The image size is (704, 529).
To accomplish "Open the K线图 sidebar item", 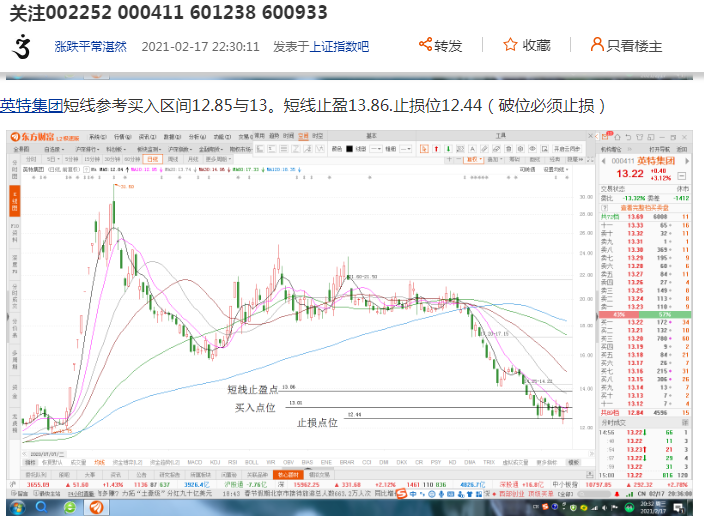I will tap(14, 201).
